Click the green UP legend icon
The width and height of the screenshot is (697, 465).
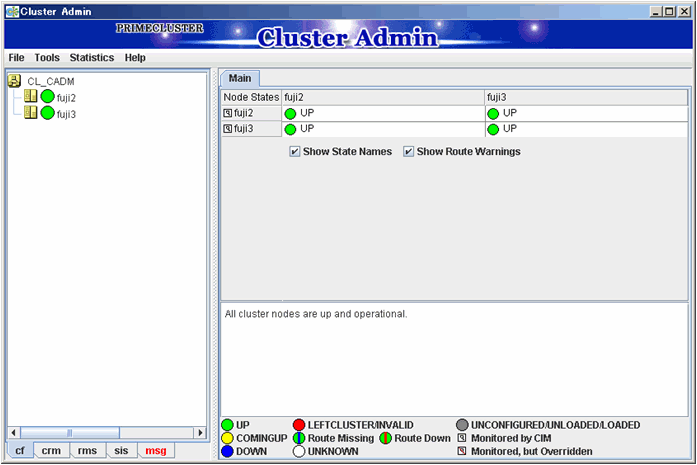coord(228,425)
